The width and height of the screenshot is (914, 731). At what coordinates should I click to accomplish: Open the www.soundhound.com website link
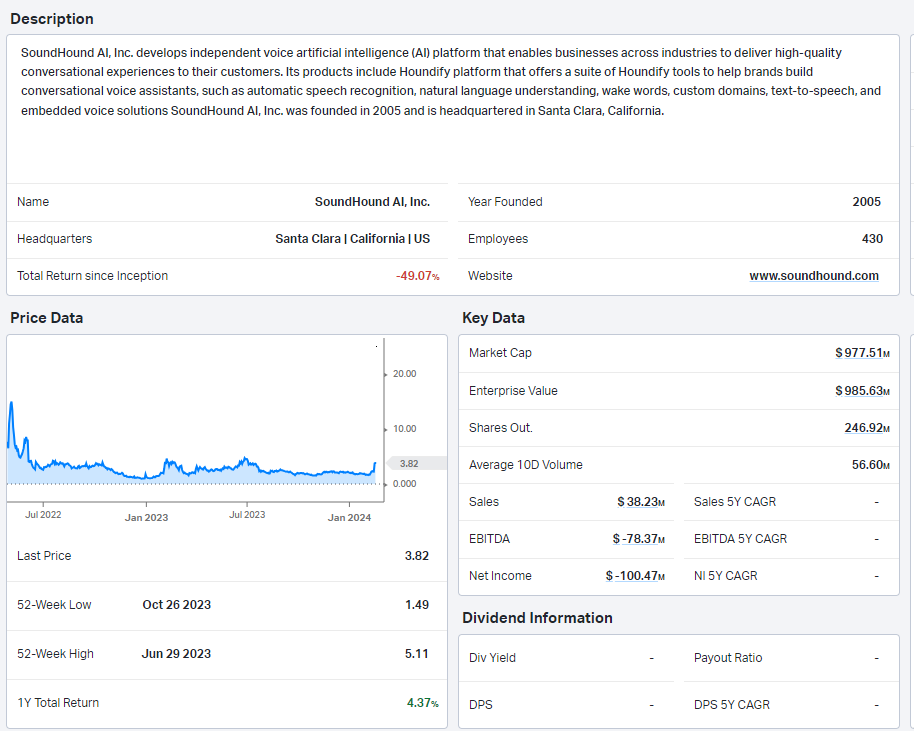pos(814,276)
